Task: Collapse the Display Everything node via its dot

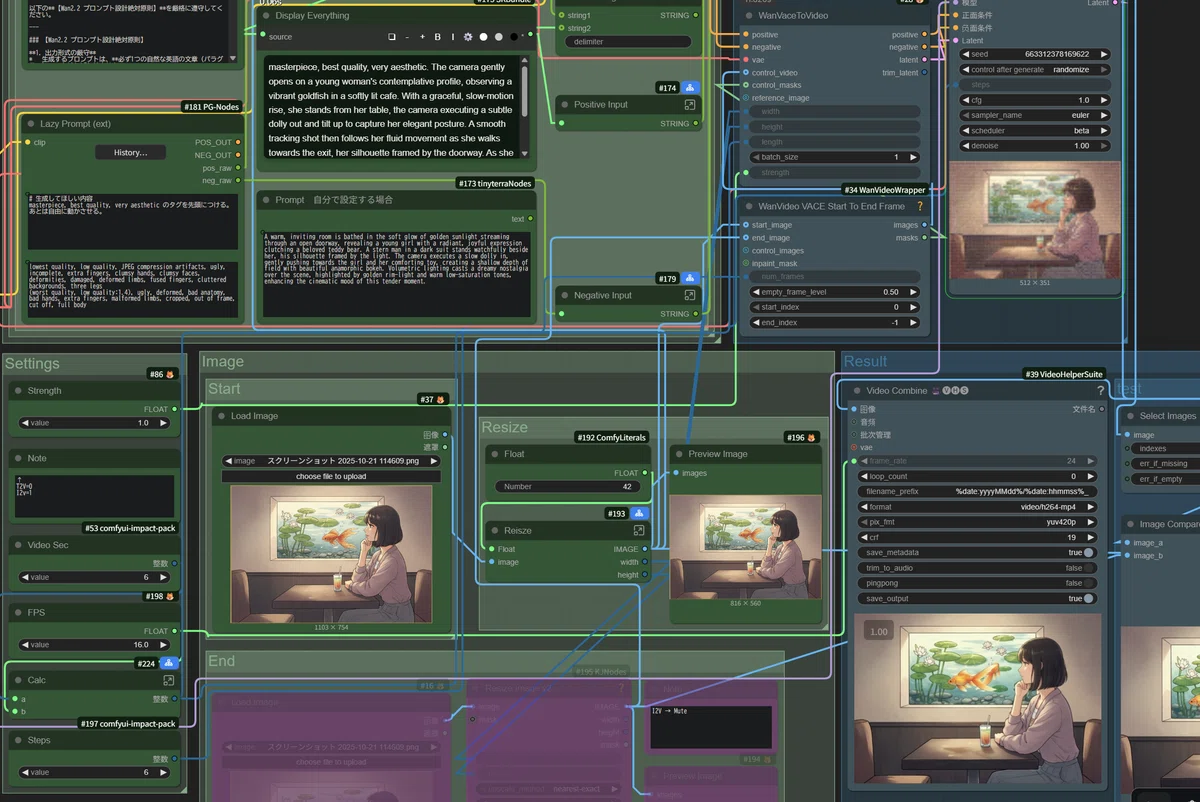Action: [266, 16]
